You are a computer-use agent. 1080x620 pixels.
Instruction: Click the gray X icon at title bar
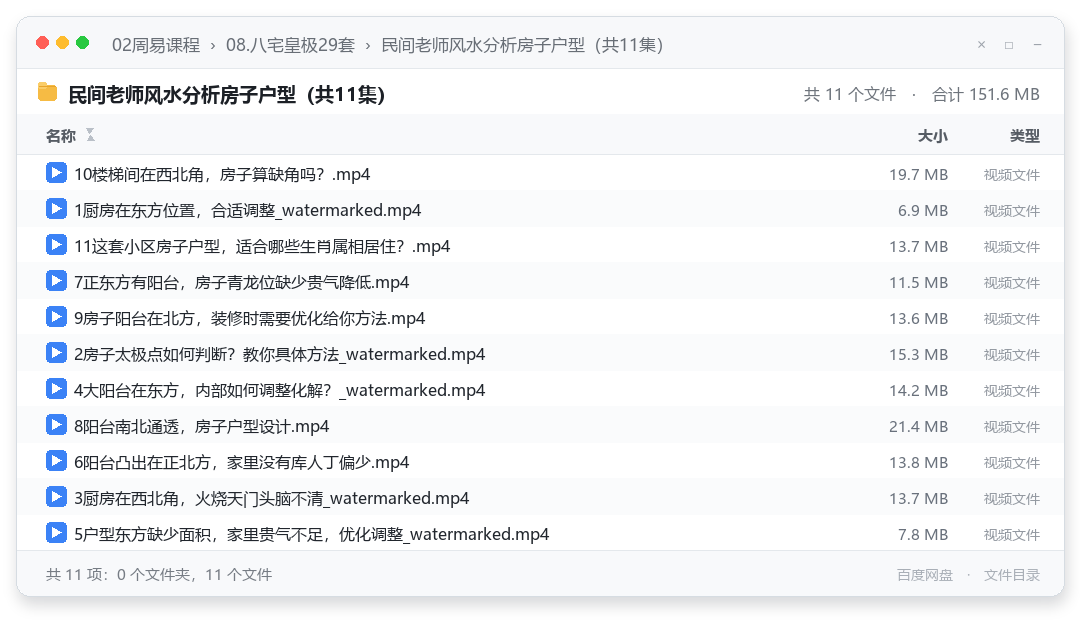pos(982,45)
